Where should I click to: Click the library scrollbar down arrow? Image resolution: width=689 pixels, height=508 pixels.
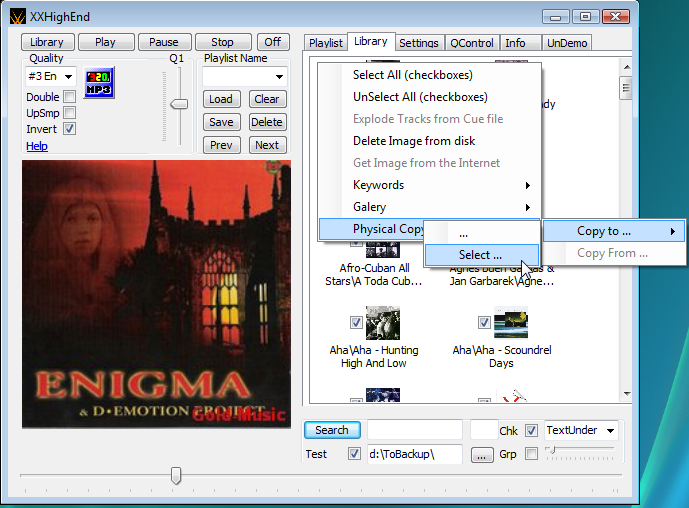[x=627, y=394]
